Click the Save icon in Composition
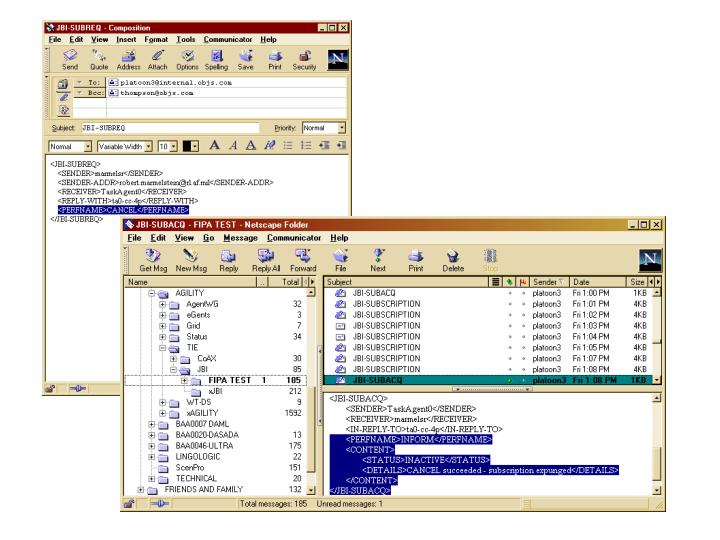720x540 pixels. [246, 60]
